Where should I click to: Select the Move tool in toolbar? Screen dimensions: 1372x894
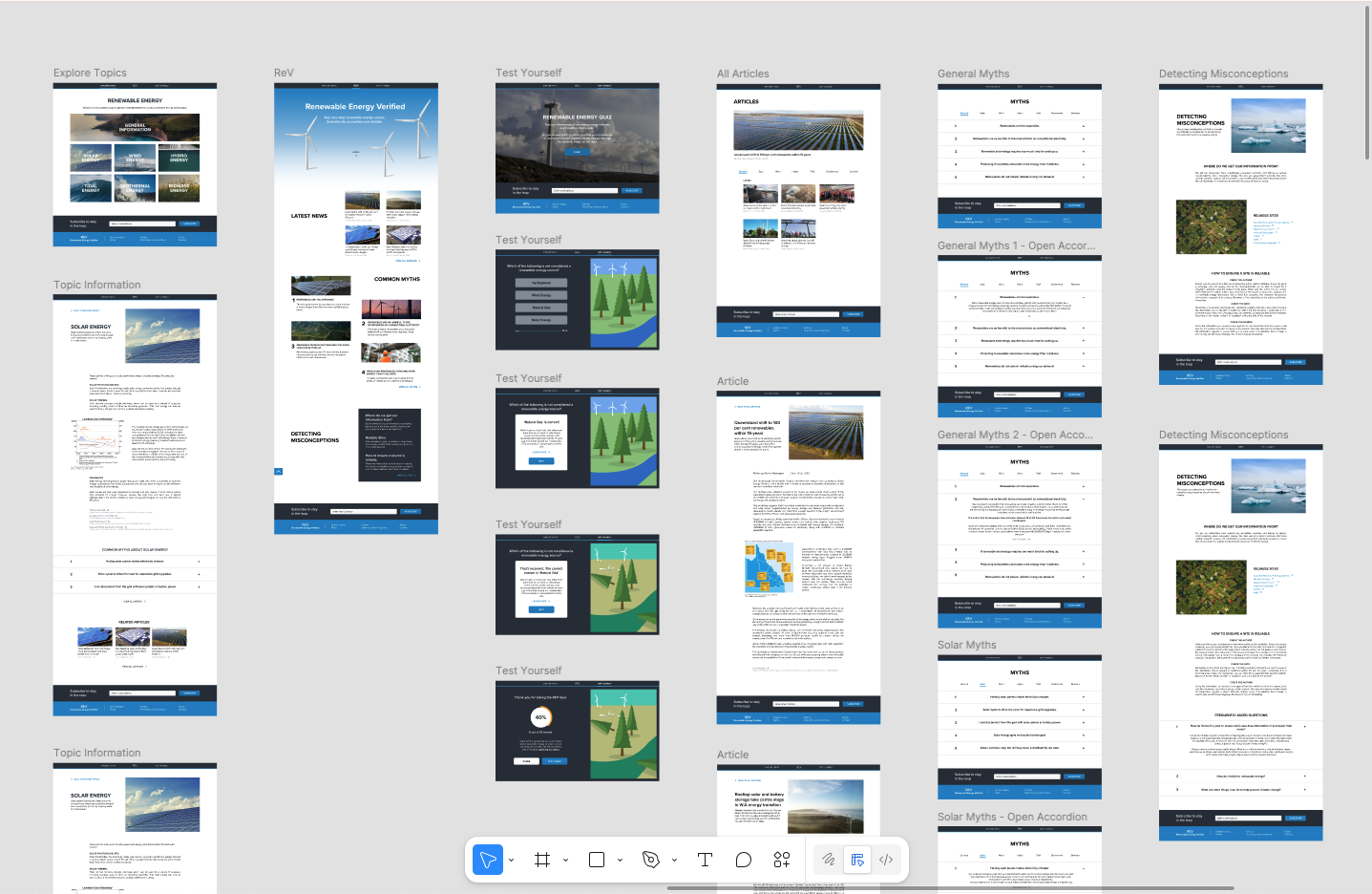tap(488, 860)
